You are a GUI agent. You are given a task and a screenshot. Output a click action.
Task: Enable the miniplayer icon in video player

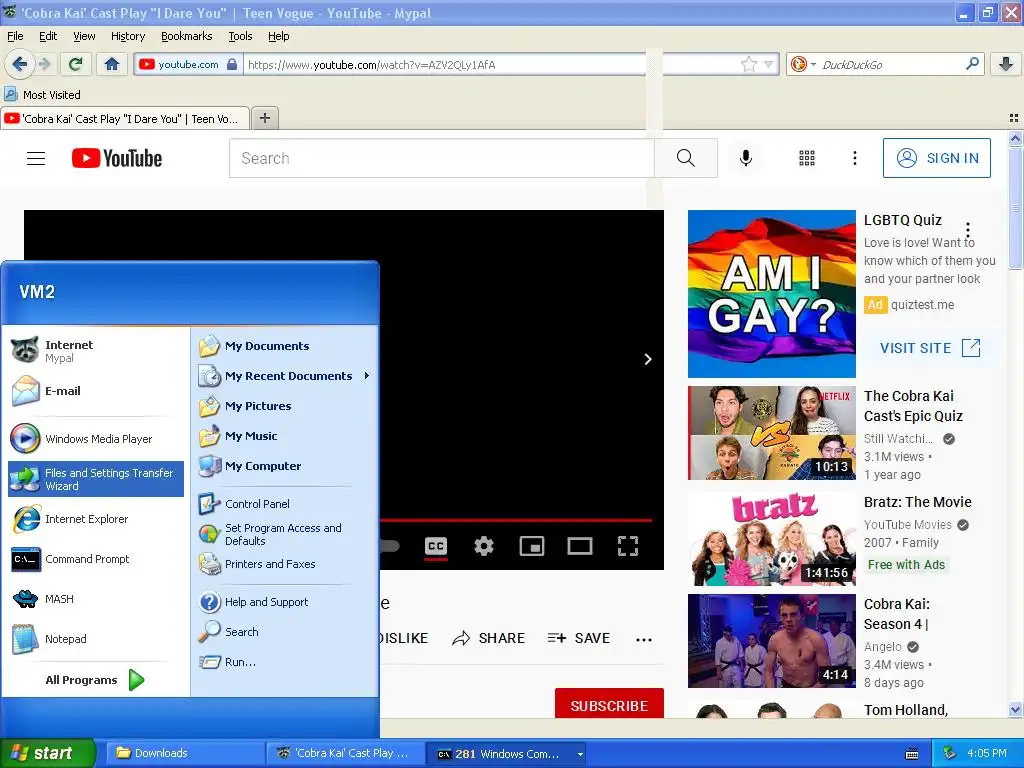click(x=532, y=546)
